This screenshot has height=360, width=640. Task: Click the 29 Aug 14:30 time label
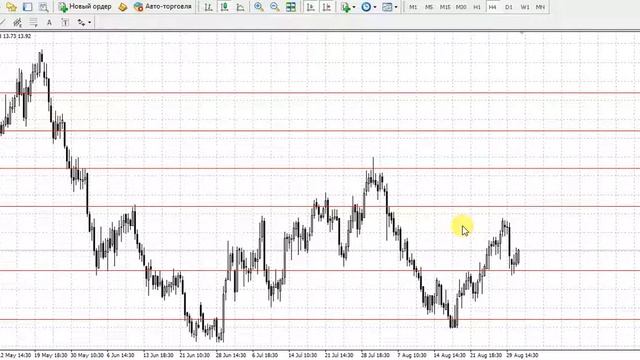[522, 355]
